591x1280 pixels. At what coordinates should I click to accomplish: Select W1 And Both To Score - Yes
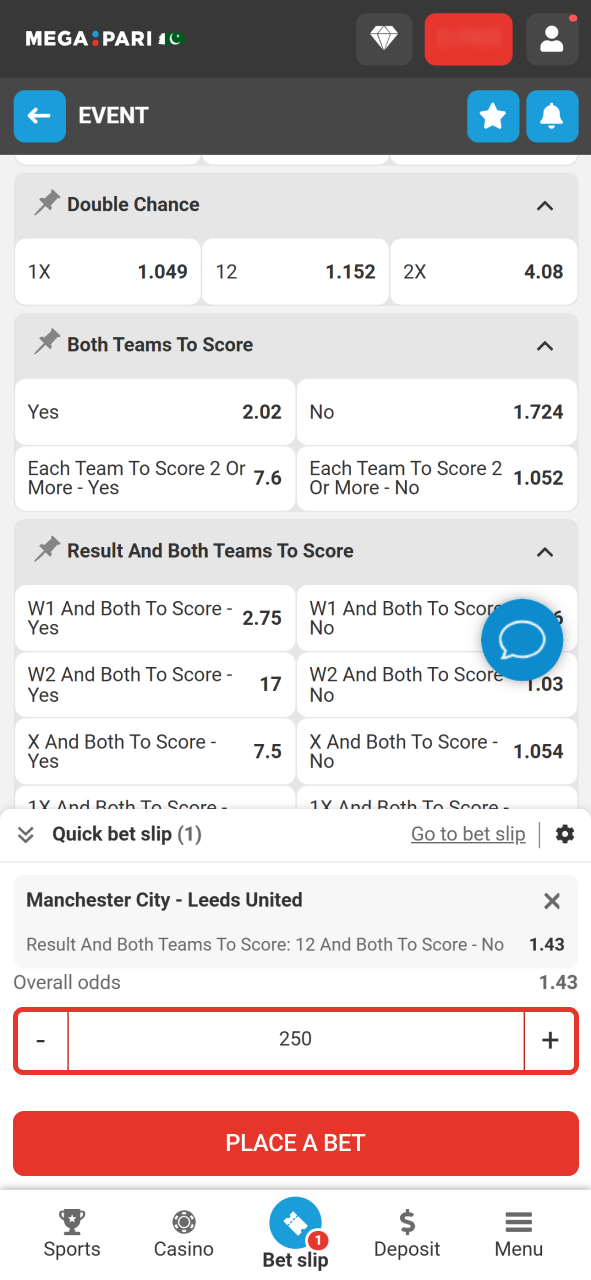pos(154,618)
